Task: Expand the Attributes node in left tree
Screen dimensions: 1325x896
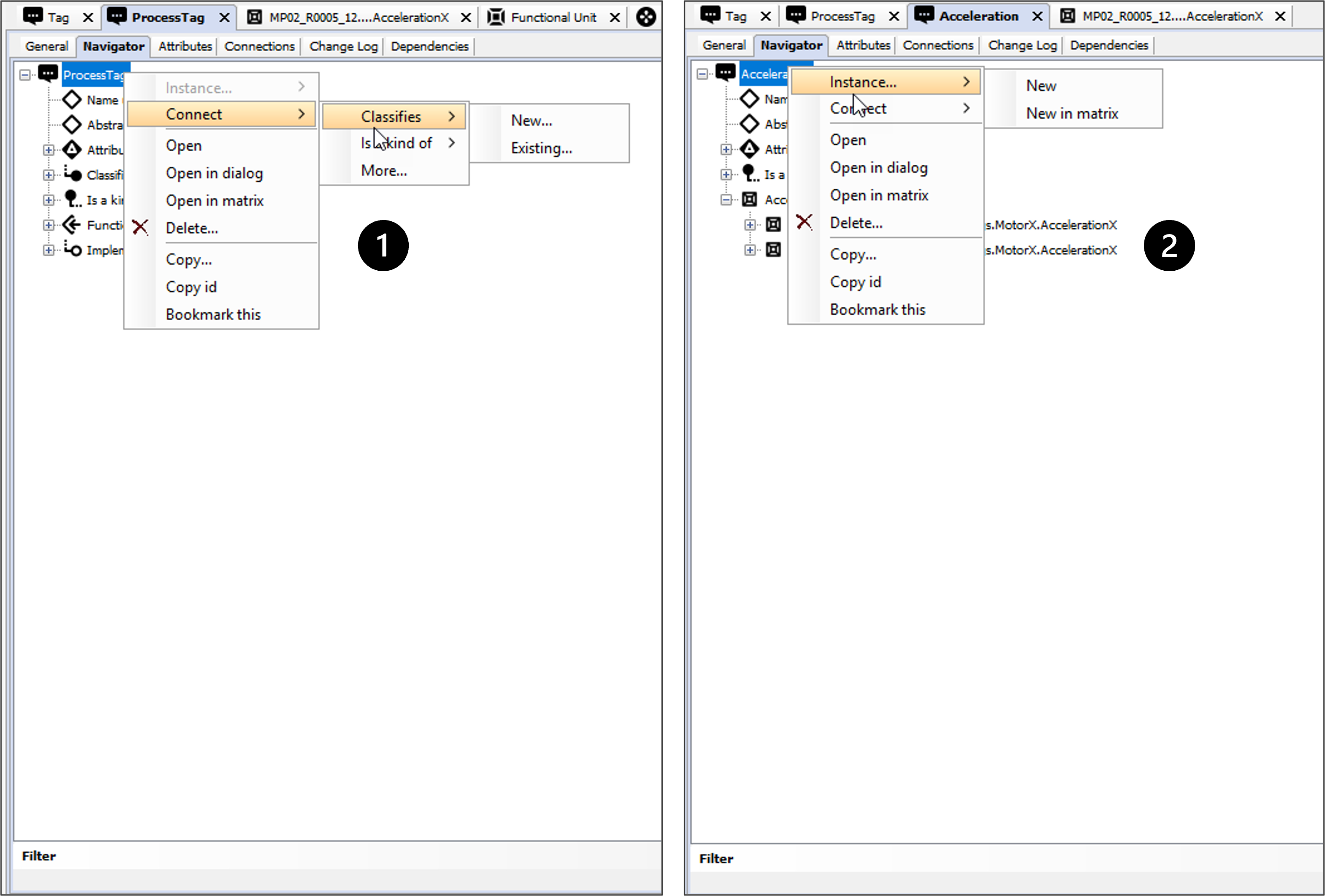Action: (x=48, y=150)
